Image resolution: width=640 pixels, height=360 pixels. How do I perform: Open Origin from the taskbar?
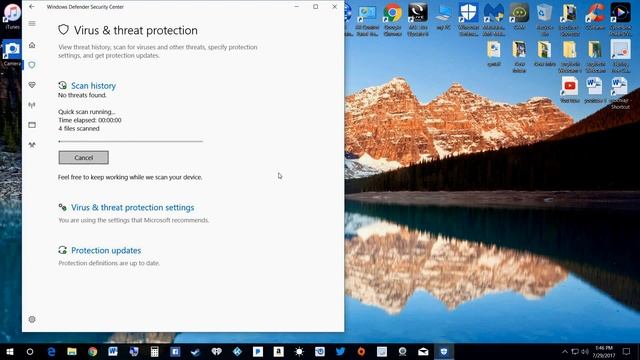coord(361,351)
